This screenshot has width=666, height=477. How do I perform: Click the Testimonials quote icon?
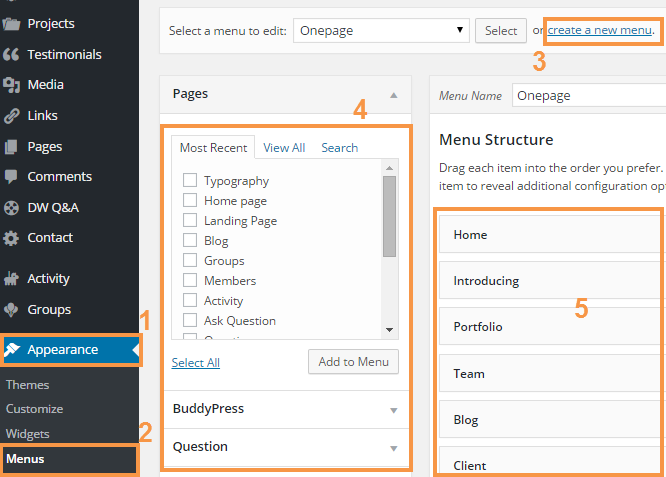coord(11,54)
